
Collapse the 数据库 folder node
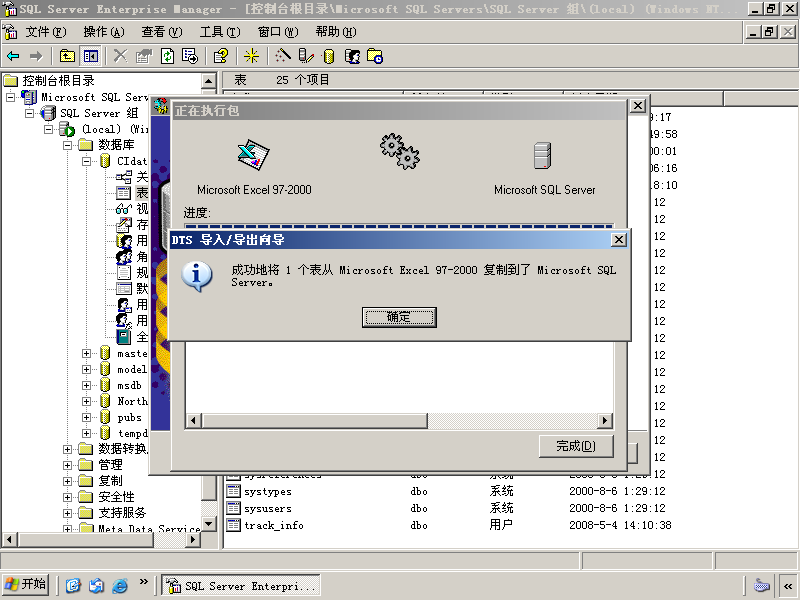tap(67, 145)
